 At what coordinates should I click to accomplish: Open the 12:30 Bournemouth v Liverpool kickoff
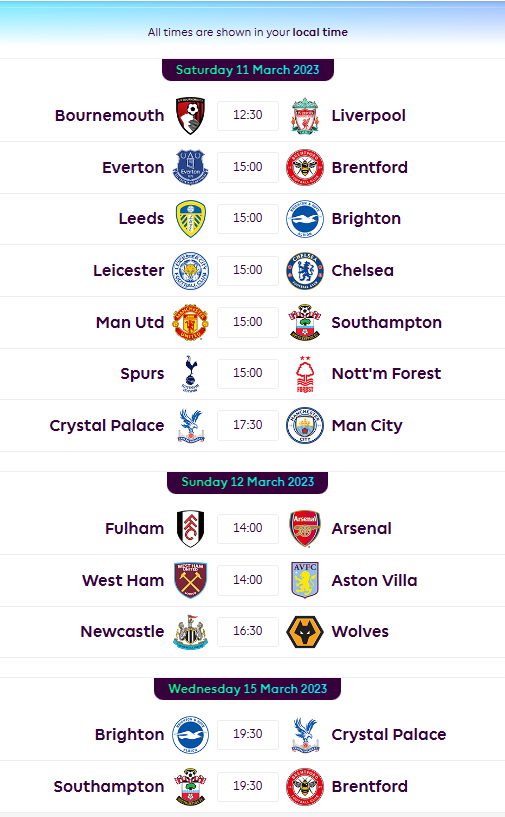(248, 115)
